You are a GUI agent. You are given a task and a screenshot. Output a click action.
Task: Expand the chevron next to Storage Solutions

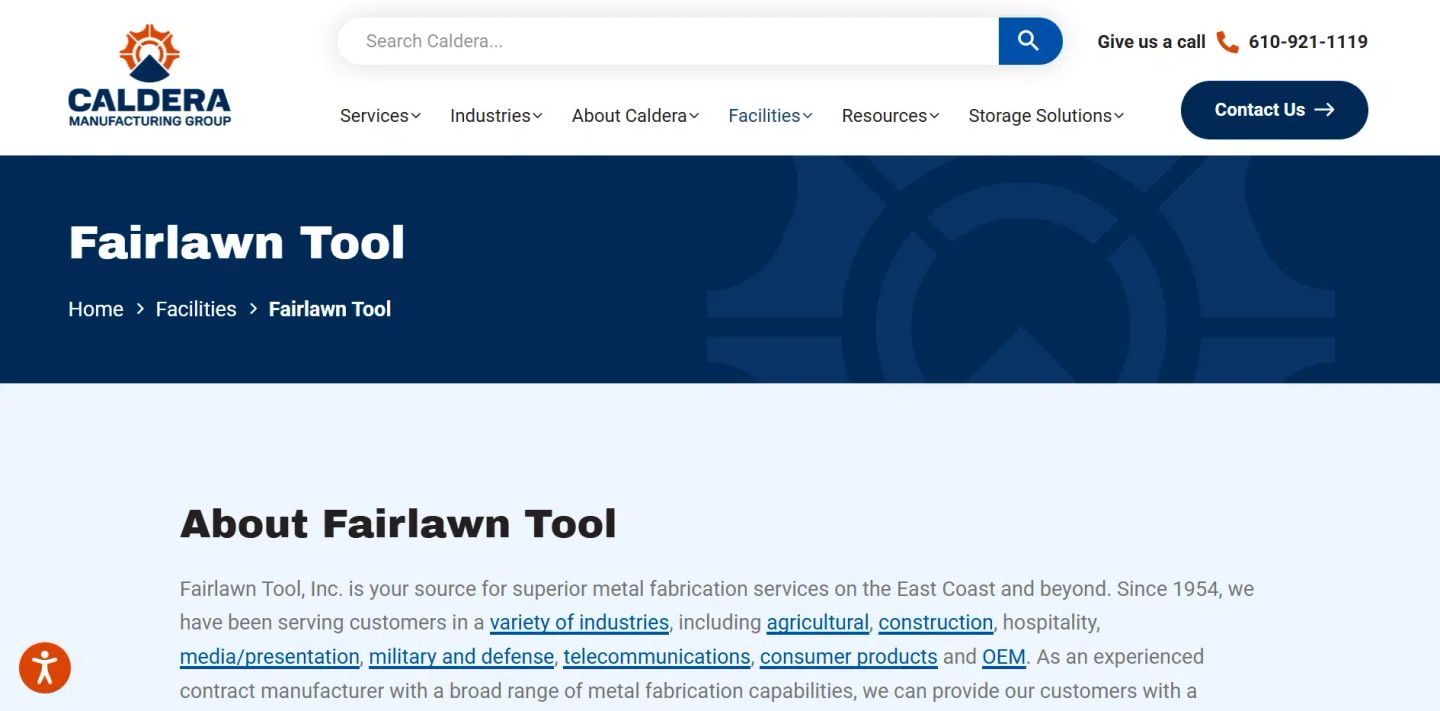1119,116
